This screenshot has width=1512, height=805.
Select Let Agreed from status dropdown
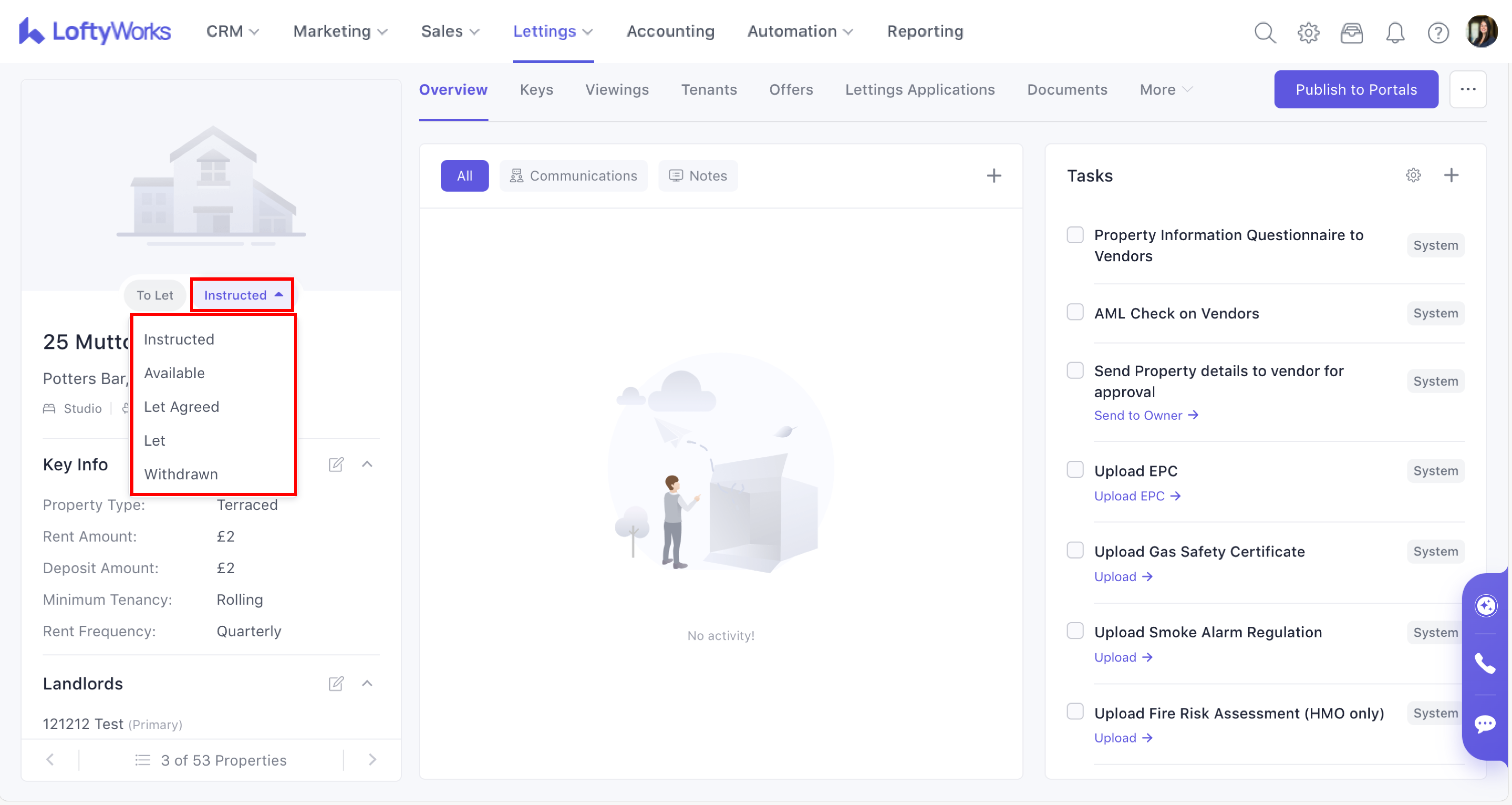(x=181, y=407)
